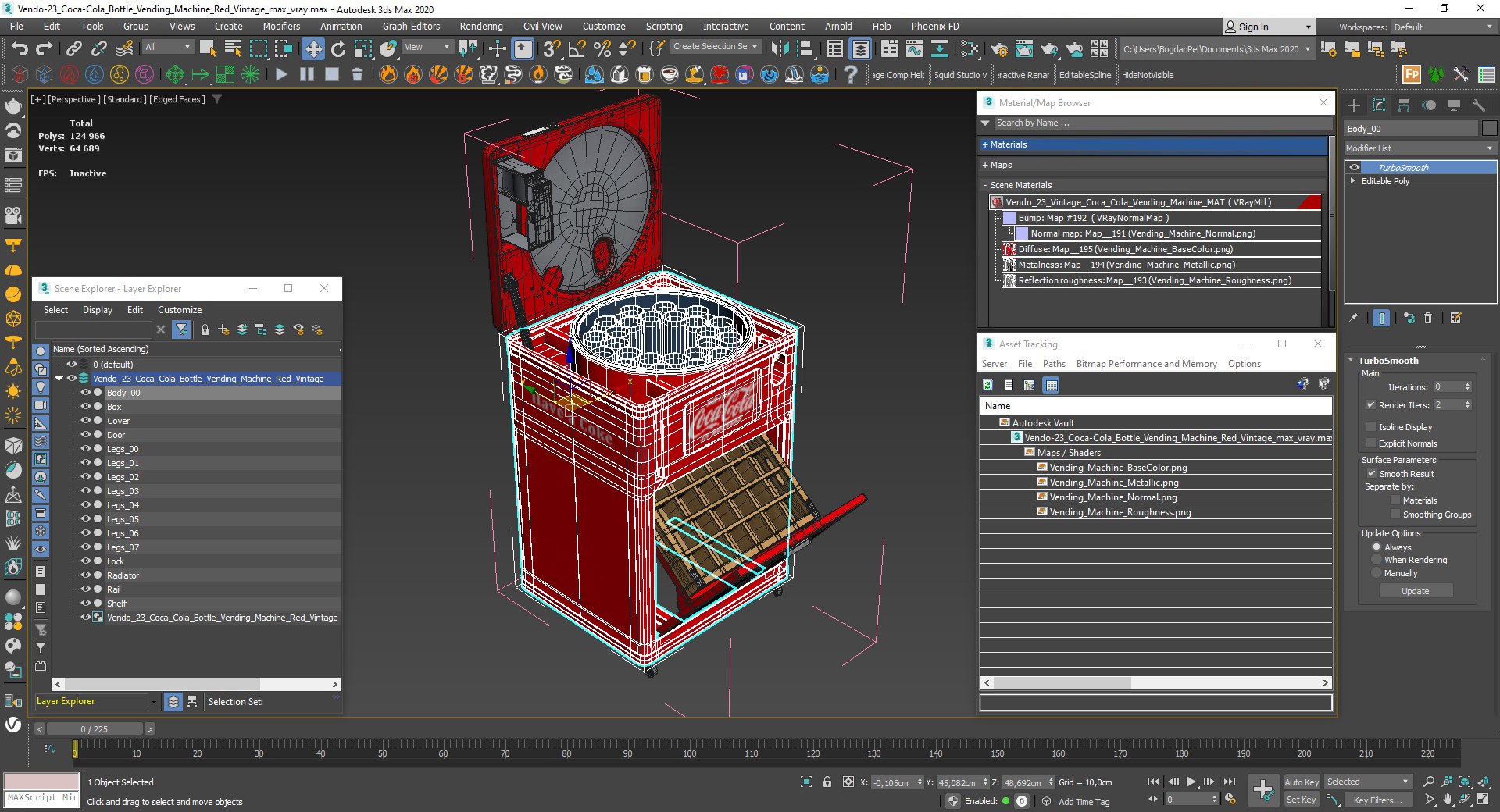Select the Select and Move tool
The width and height of the screenshot is (1500, 812).
tap(312, 49)
